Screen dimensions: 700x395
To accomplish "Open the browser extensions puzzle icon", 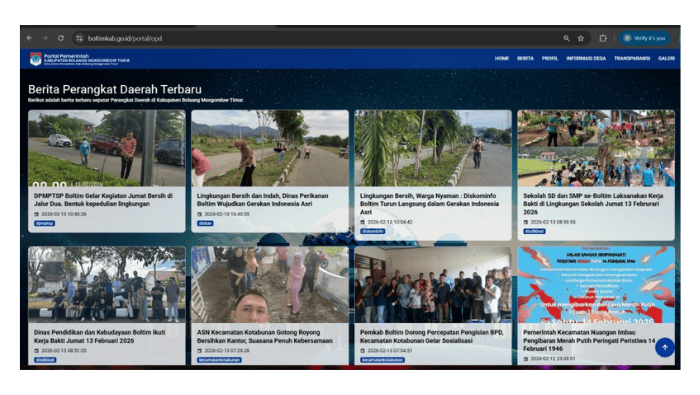I will tap(603, 38).
